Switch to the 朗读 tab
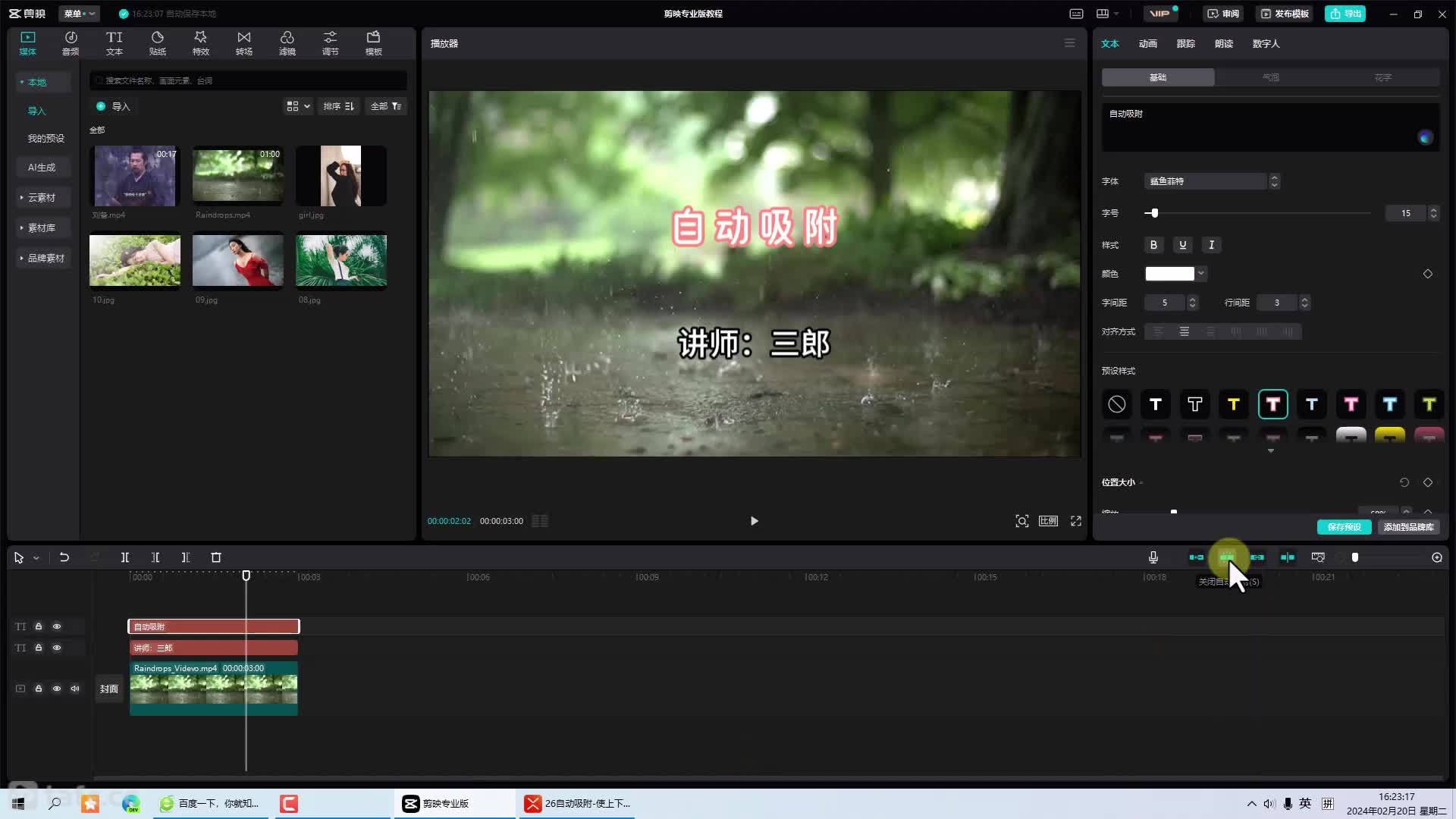The height and width of the screenshot is (819, 1456). [x=1223, y=43]
